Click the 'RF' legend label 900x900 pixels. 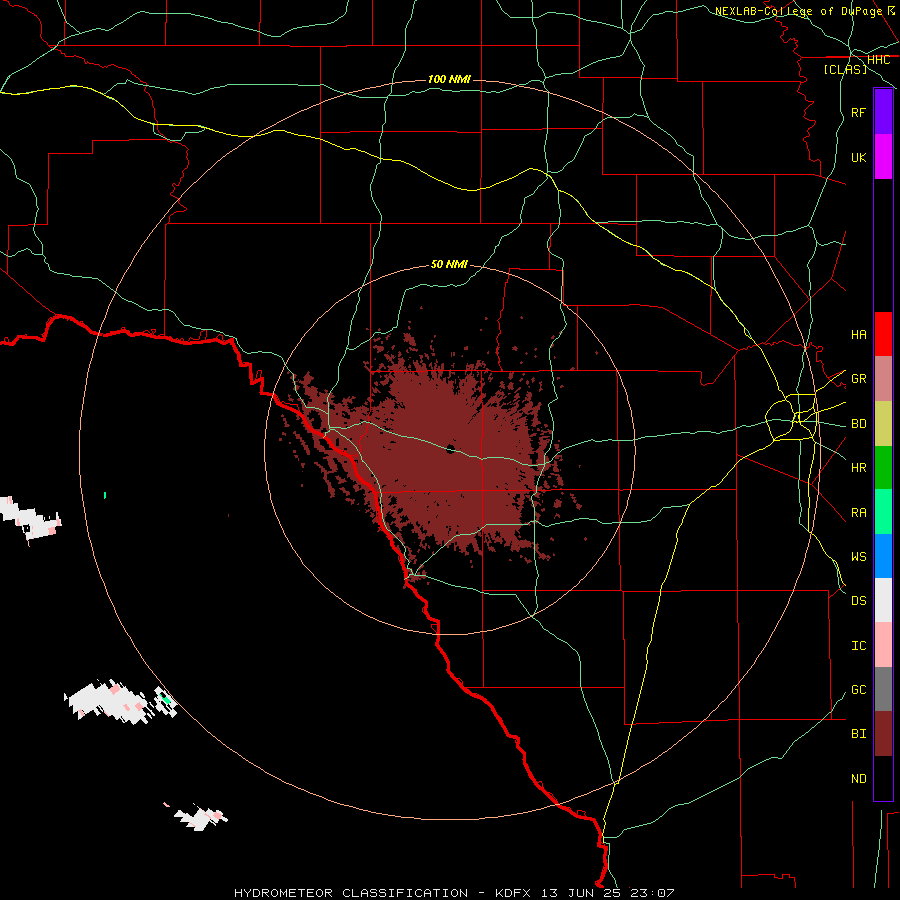(858, 112)
